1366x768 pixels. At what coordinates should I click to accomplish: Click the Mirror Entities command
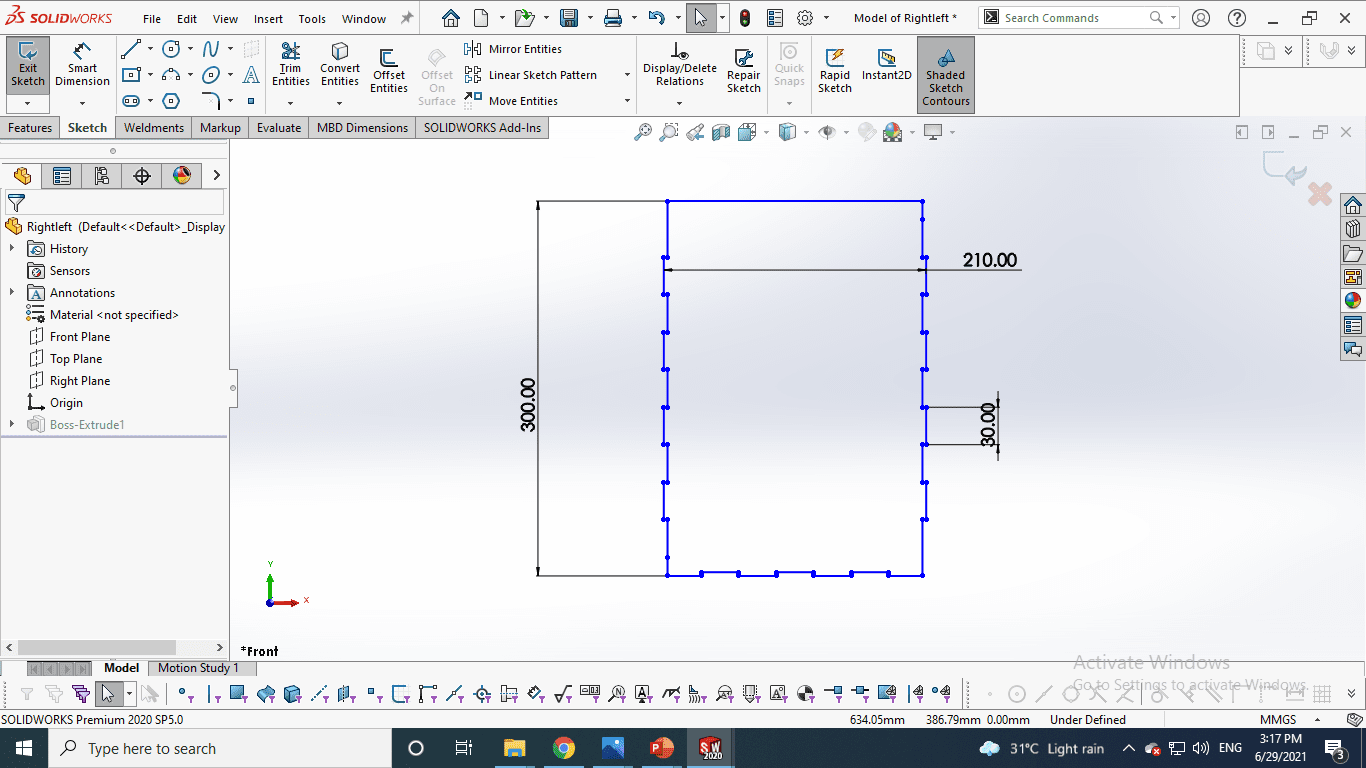pos(514,49)
